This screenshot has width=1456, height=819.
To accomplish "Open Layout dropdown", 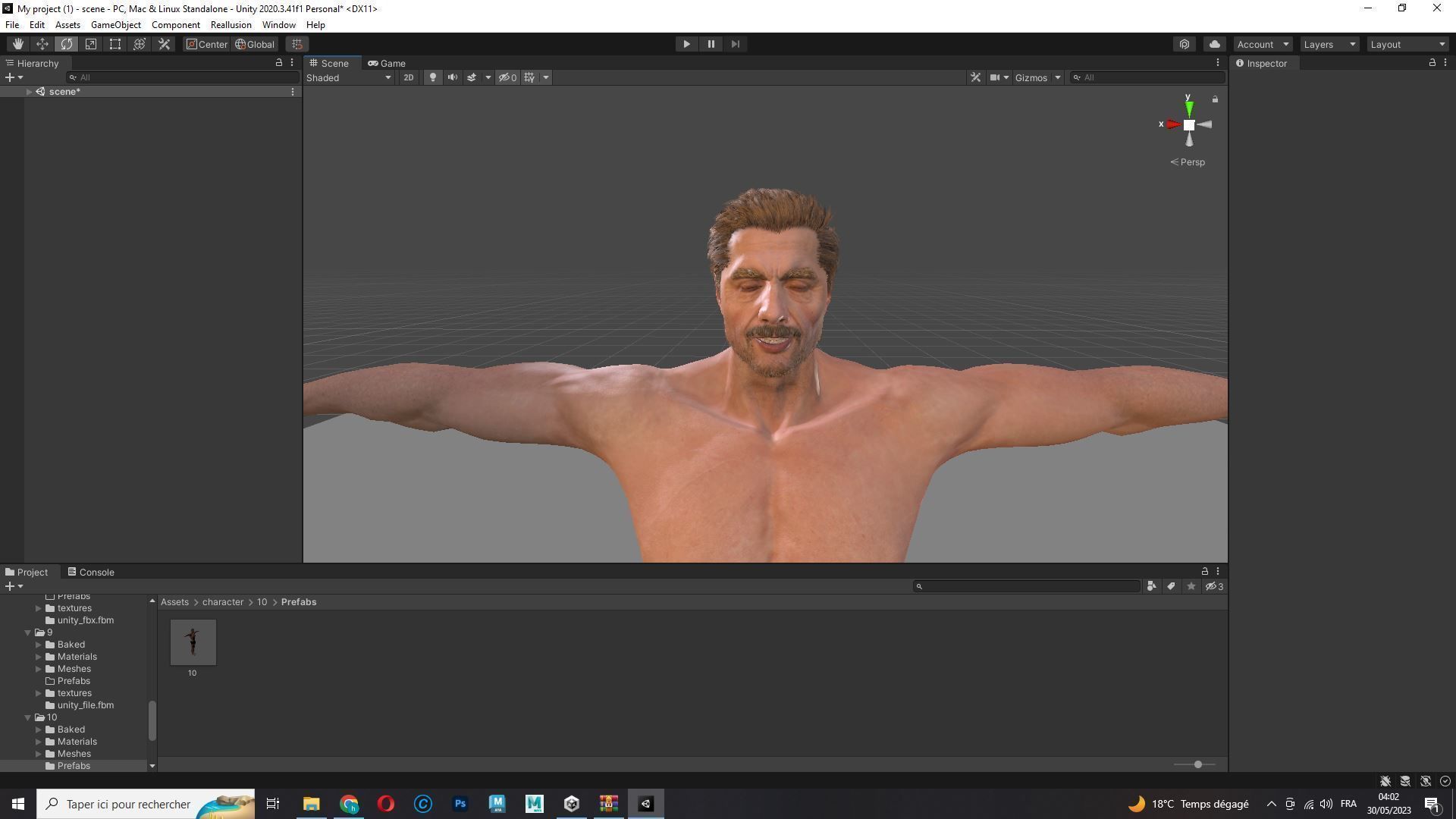I will click(1408, 44).
